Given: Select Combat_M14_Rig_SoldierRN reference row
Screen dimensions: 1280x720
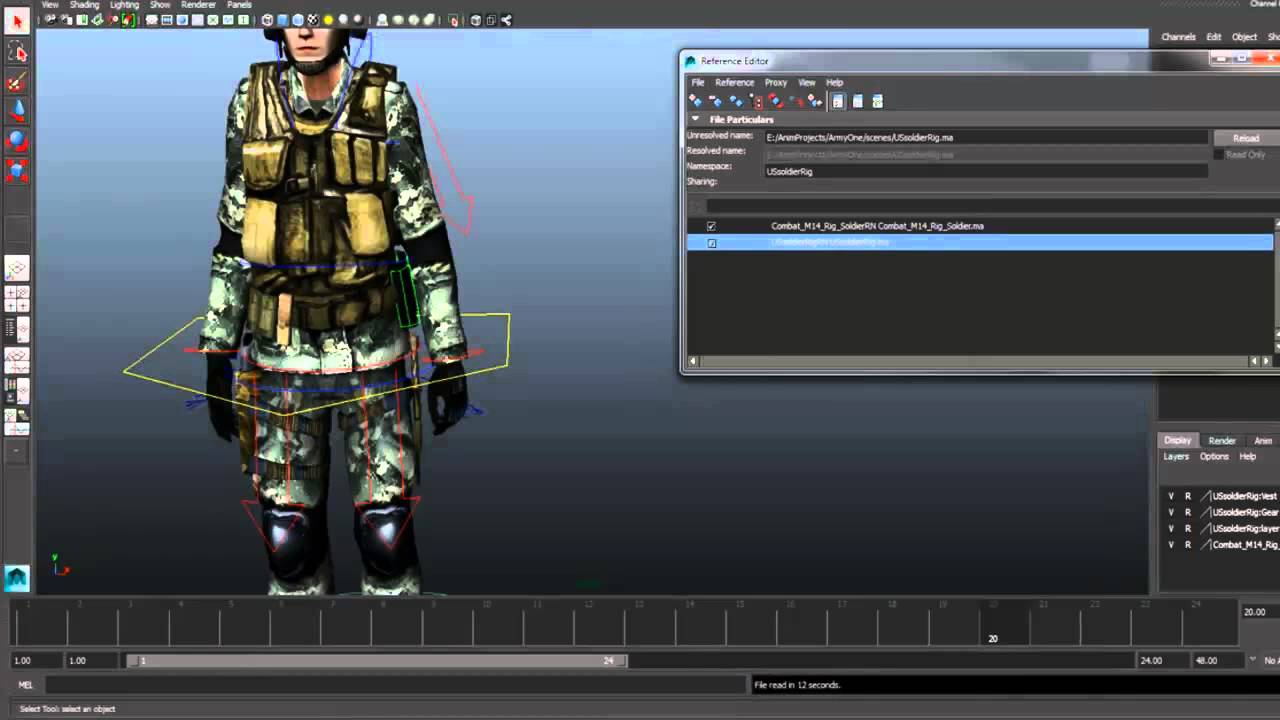Looking at the screenshot, I should click(980, 226).
